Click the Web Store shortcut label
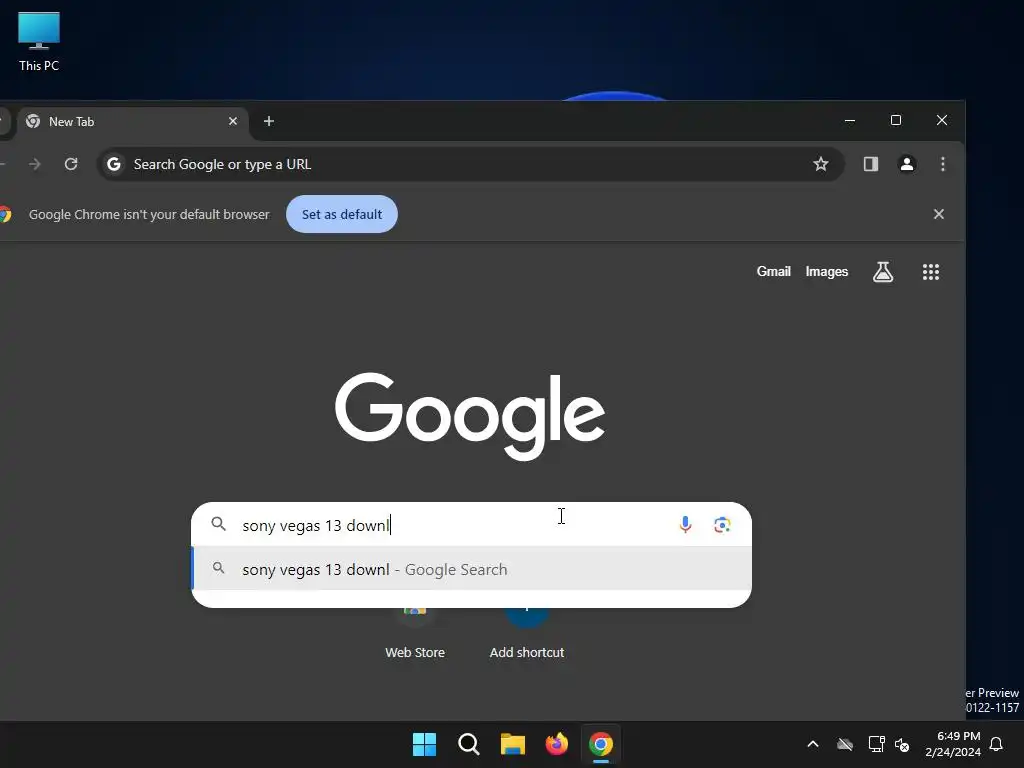Screen dimensions: 1024x768 click(x=415, y=652)
